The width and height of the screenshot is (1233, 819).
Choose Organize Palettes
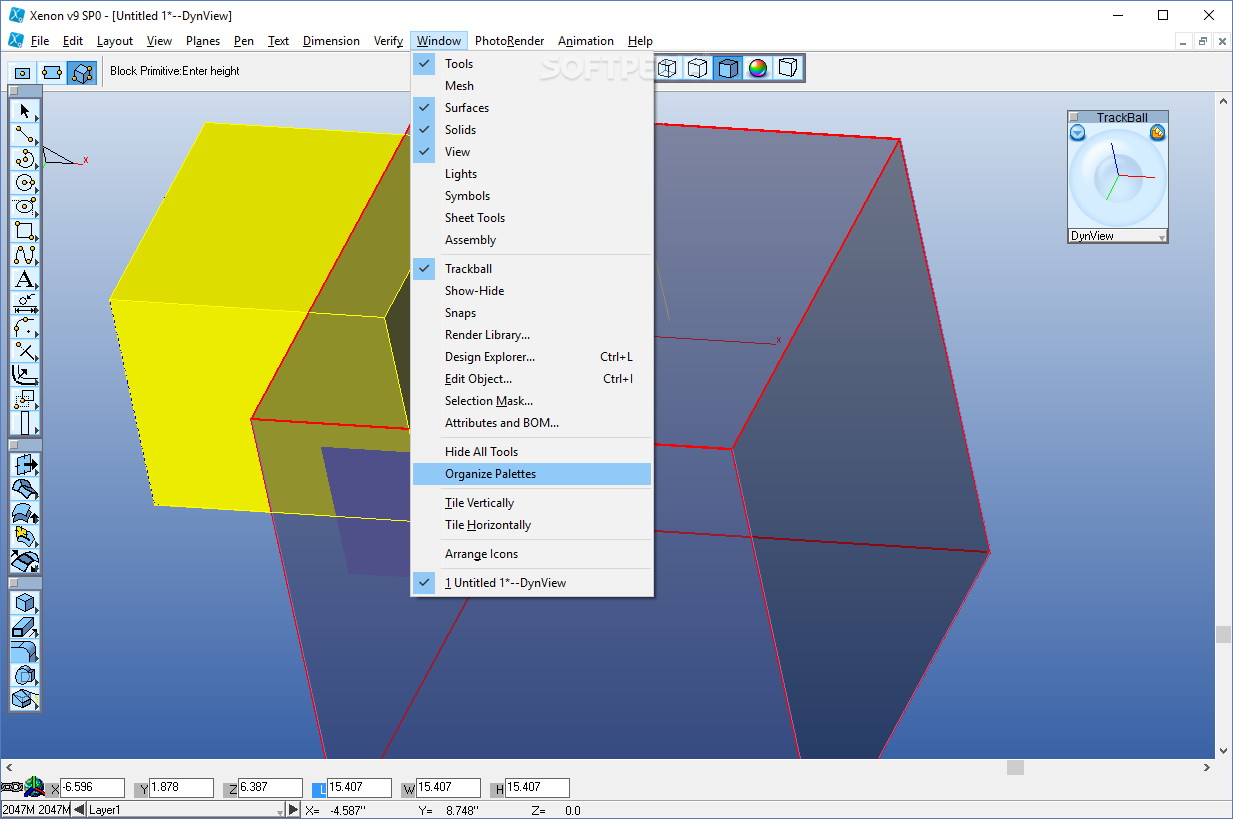[532, 474]
